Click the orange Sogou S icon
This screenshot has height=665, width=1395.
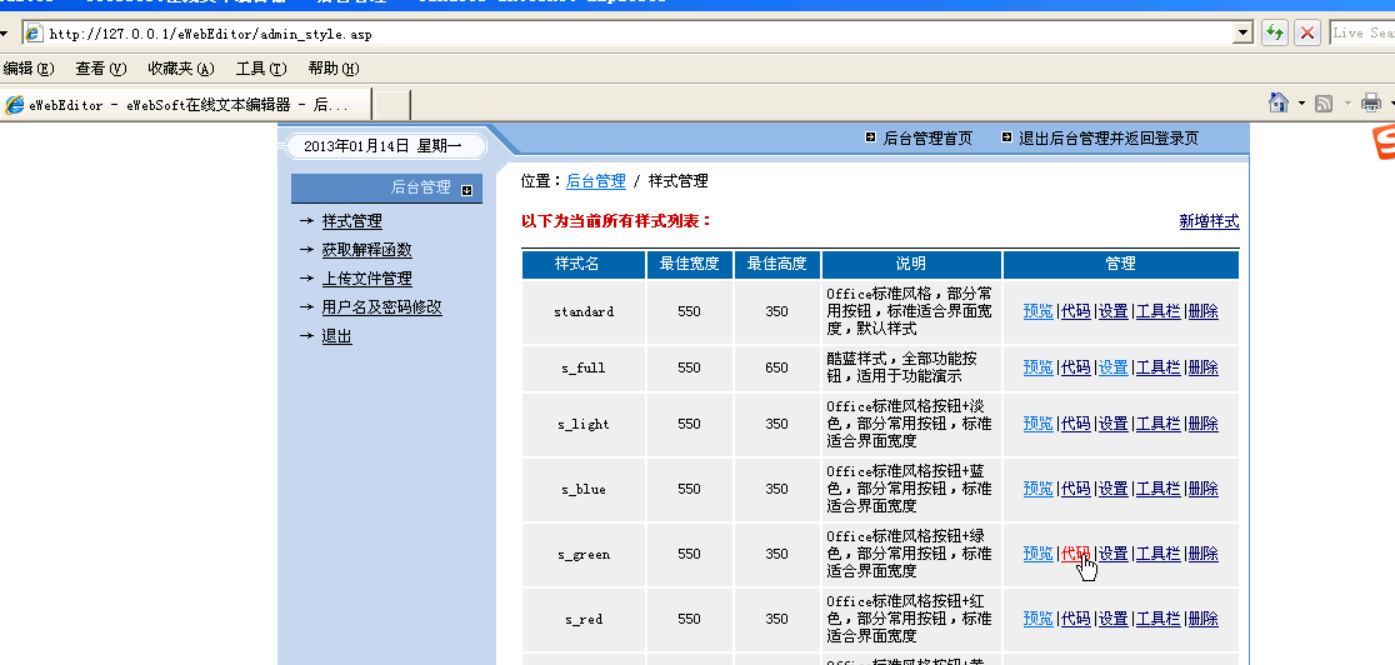click(x=1384, y=142)
